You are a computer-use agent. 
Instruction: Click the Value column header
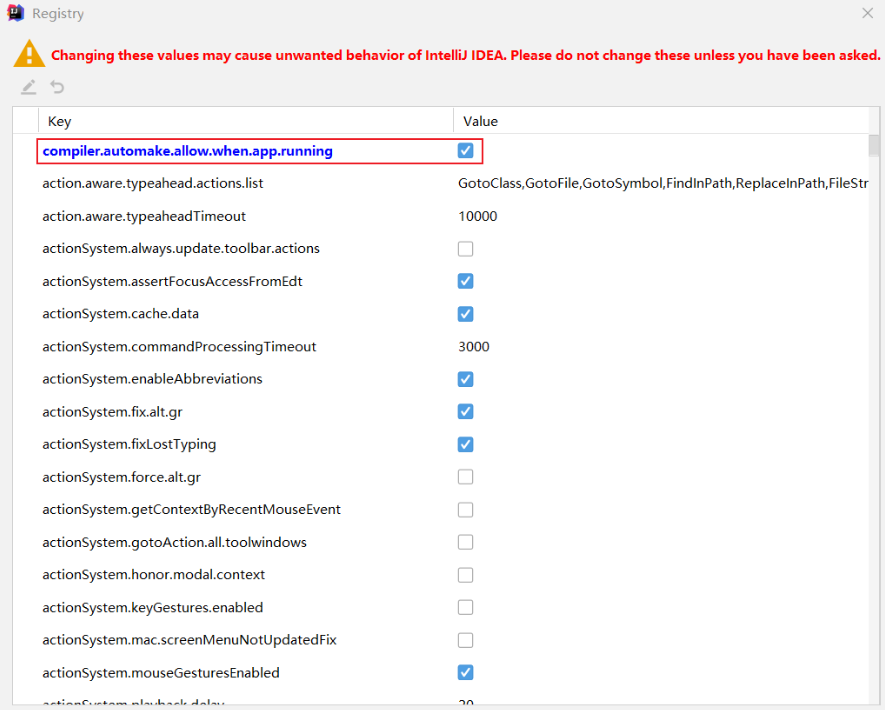click(x=661, y=121)
